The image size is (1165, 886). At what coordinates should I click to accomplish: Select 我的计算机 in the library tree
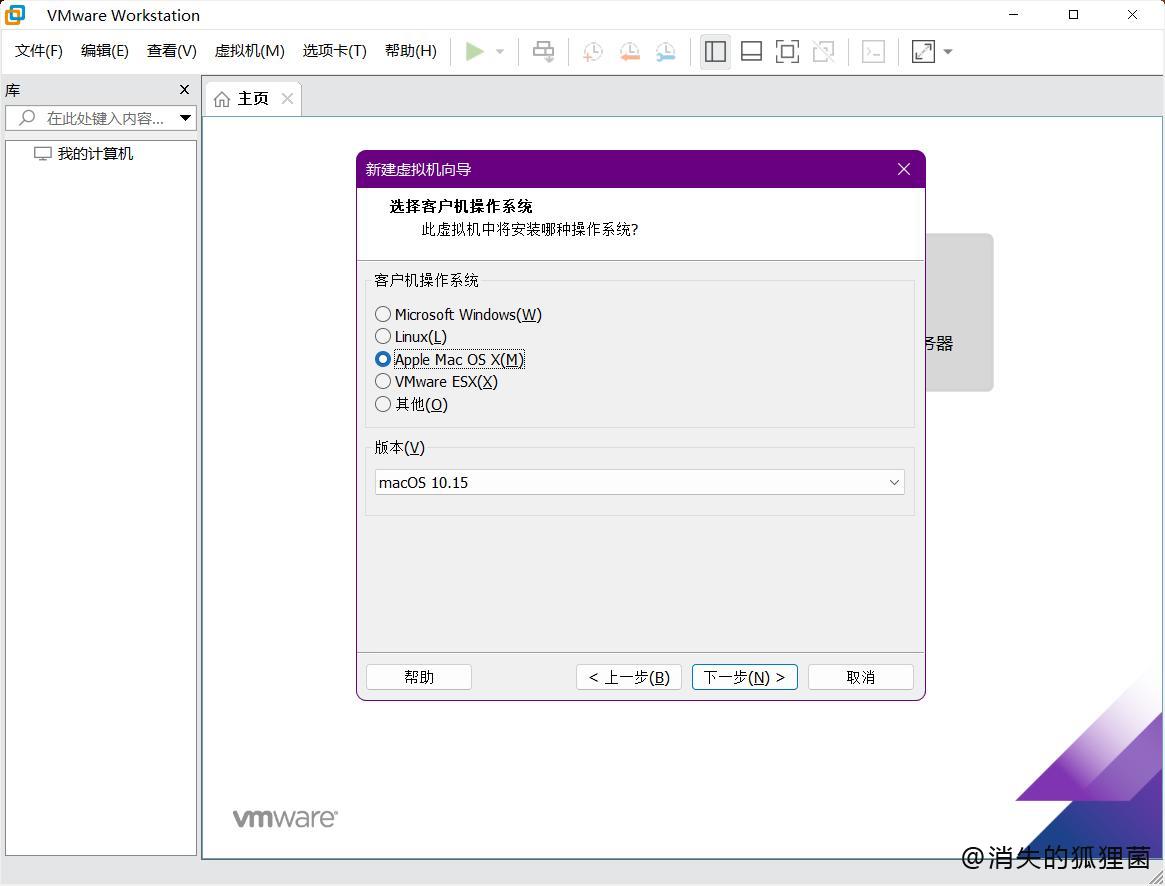click(x=95, y=154)
